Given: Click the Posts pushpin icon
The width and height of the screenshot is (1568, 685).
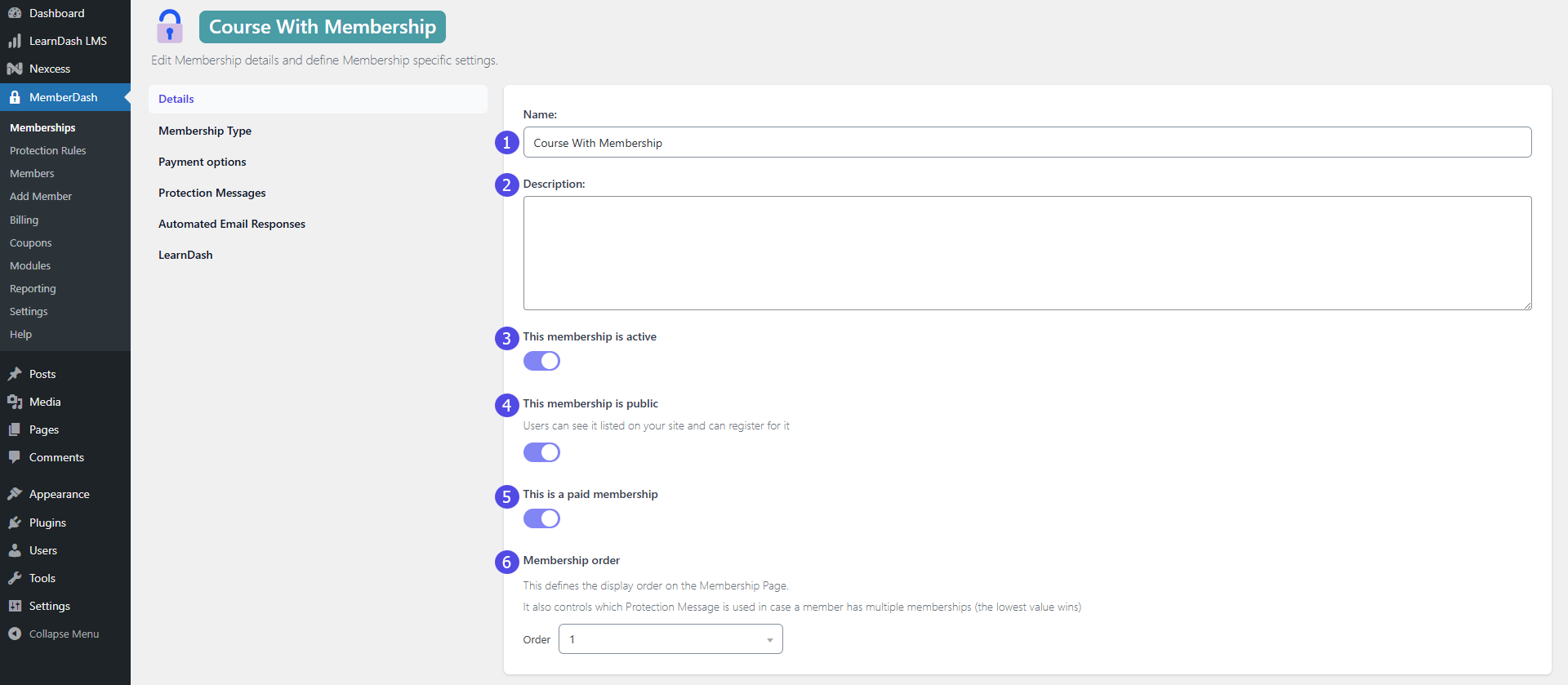Looking at the screenshot, I should [x=15, y=374].
